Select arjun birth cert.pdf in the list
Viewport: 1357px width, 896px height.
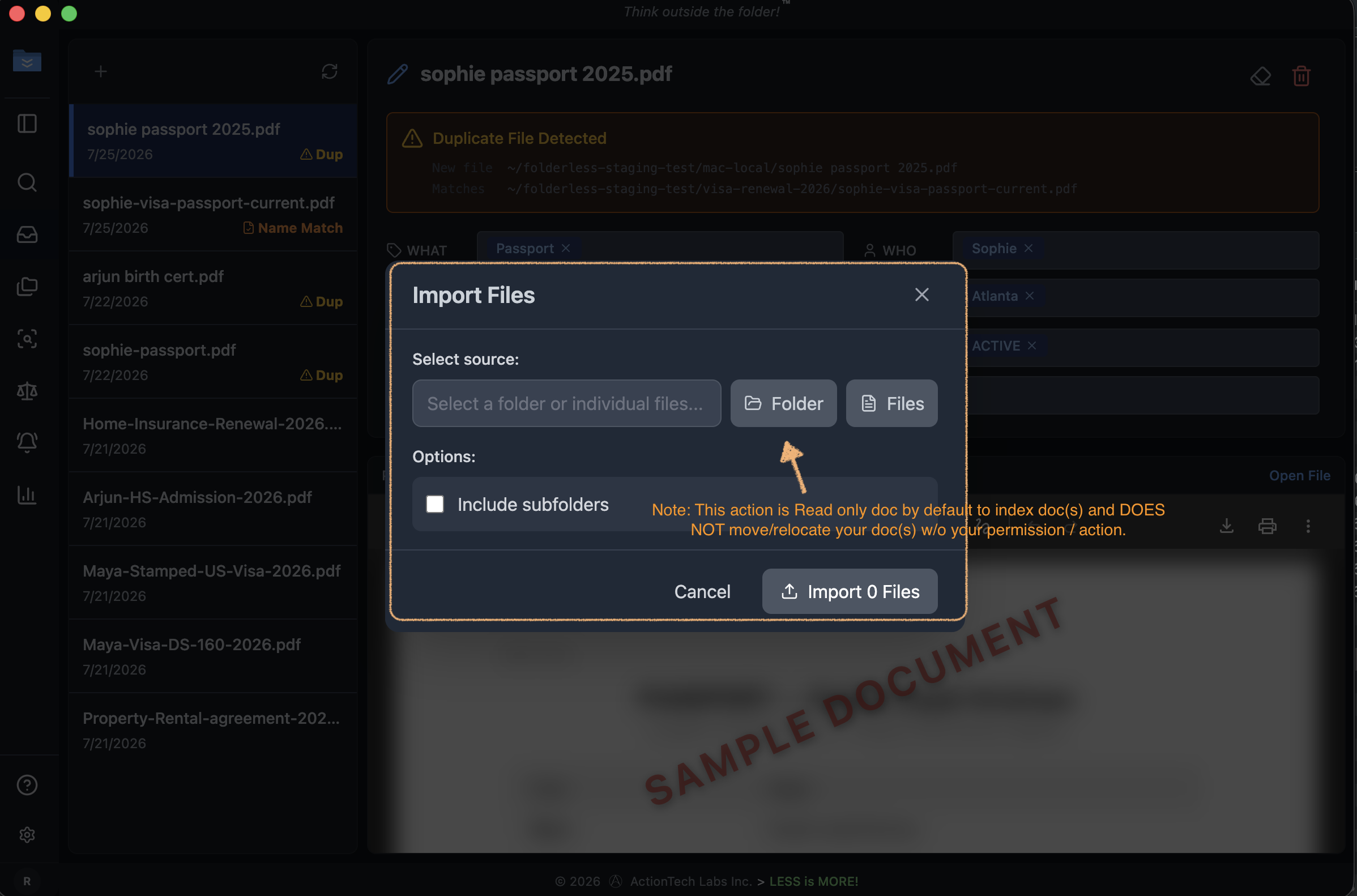[x=213, y=289]
